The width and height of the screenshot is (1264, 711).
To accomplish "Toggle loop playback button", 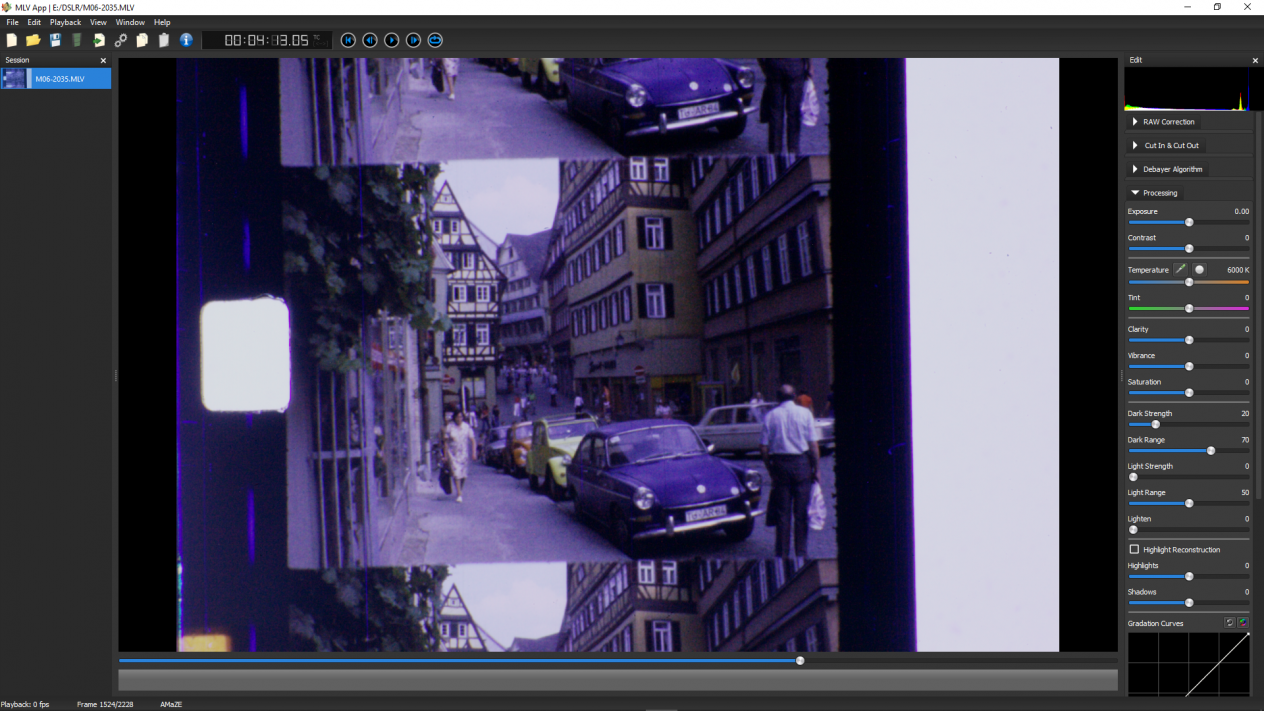I will (435, 40).
